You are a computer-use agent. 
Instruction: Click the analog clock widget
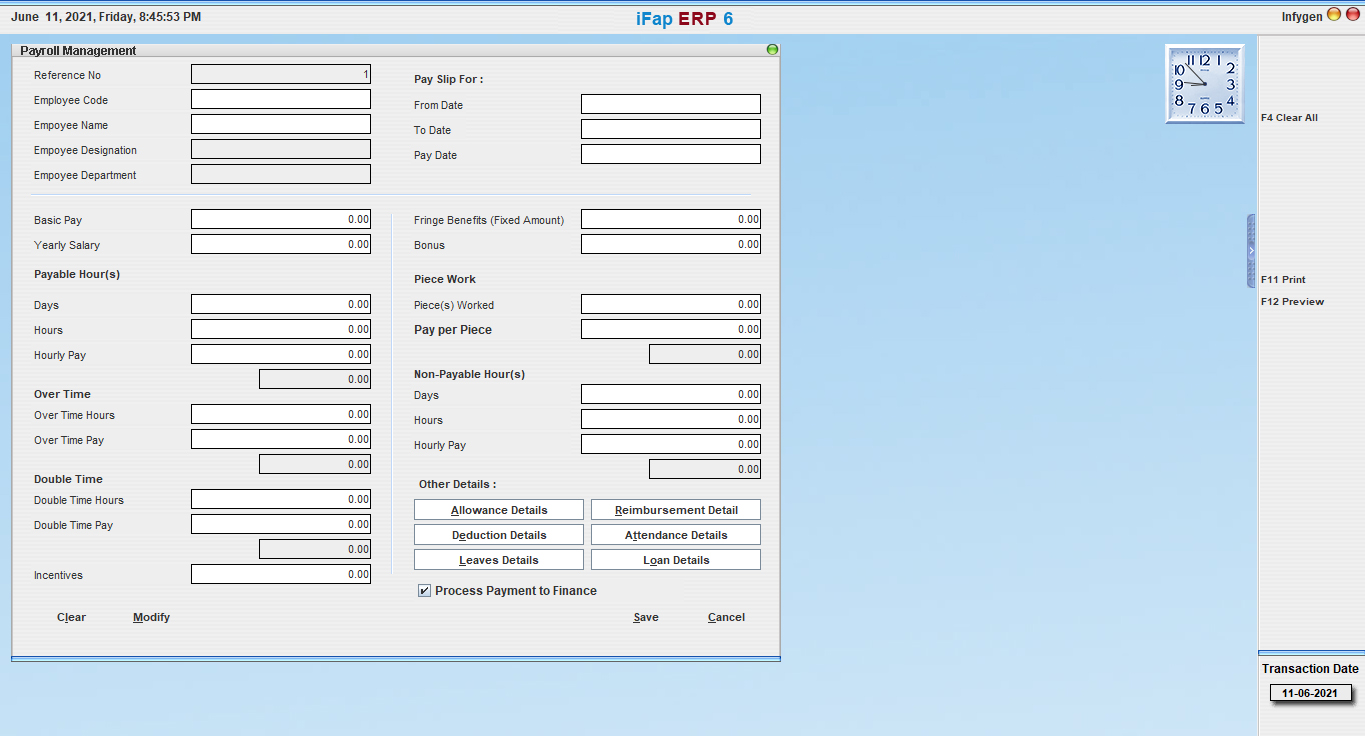[1204, 84]
